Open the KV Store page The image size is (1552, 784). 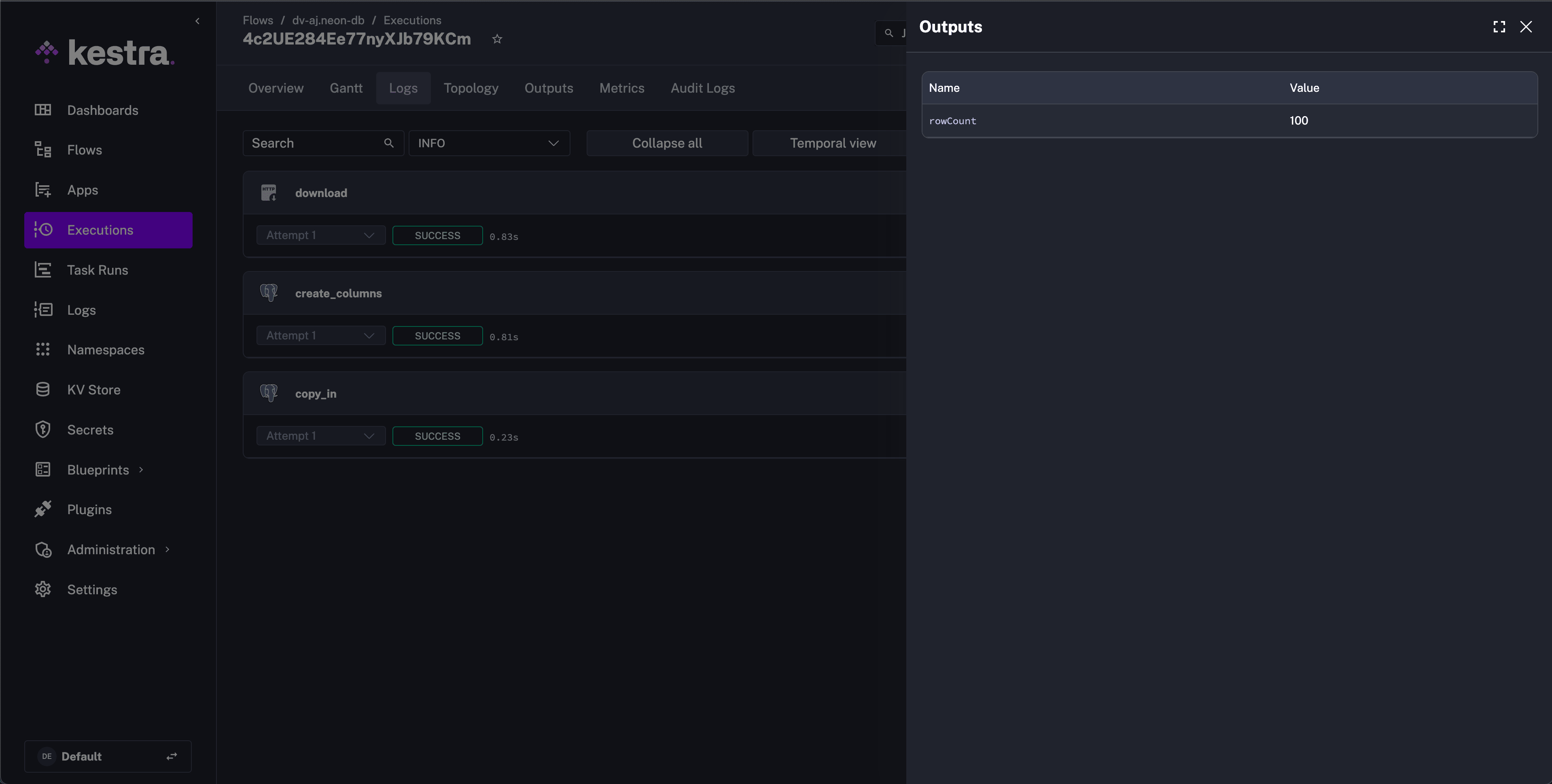point(93,390)
